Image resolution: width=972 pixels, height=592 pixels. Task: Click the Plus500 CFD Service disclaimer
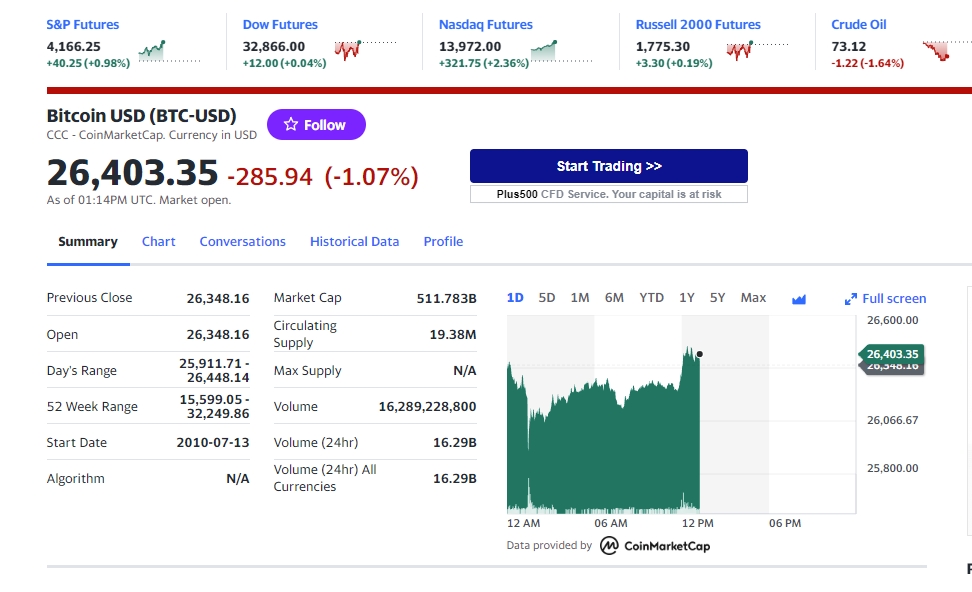609,194
